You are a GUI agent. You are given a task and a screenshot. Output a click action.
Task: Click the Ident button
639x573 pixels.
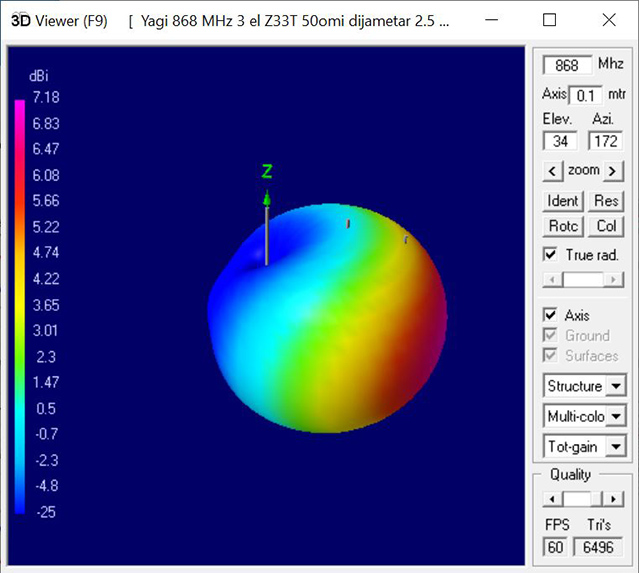click(563, 200)
